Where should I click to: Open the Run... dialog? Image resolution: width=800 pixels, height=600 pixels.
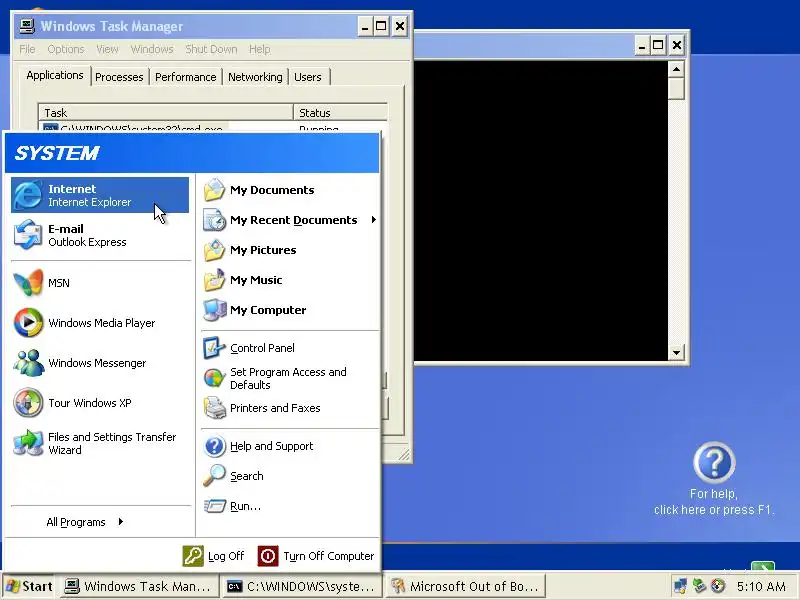[x=290, y=506]
